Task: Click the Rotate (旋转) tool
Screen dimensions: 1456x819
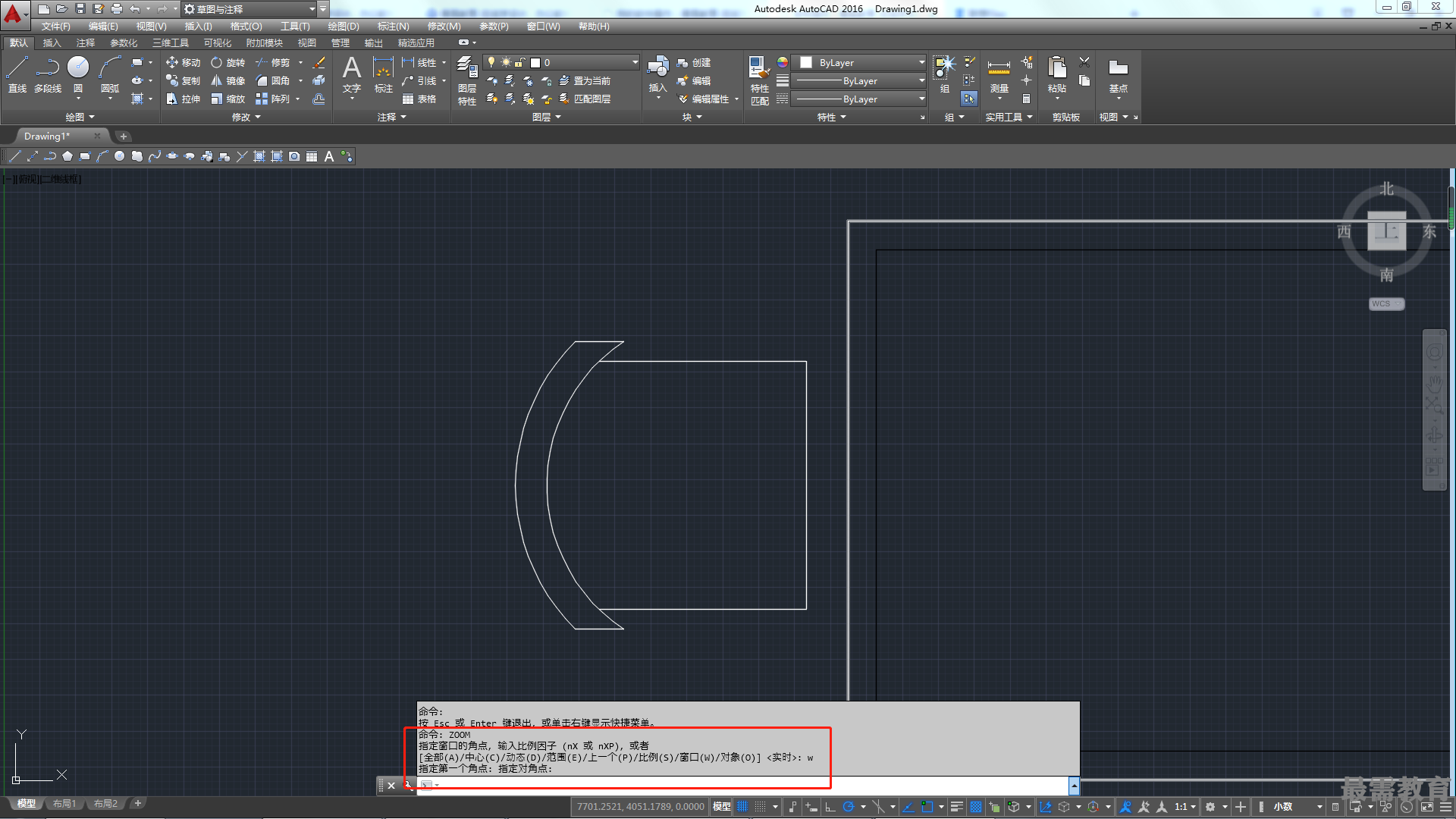Action: [228, 62]
